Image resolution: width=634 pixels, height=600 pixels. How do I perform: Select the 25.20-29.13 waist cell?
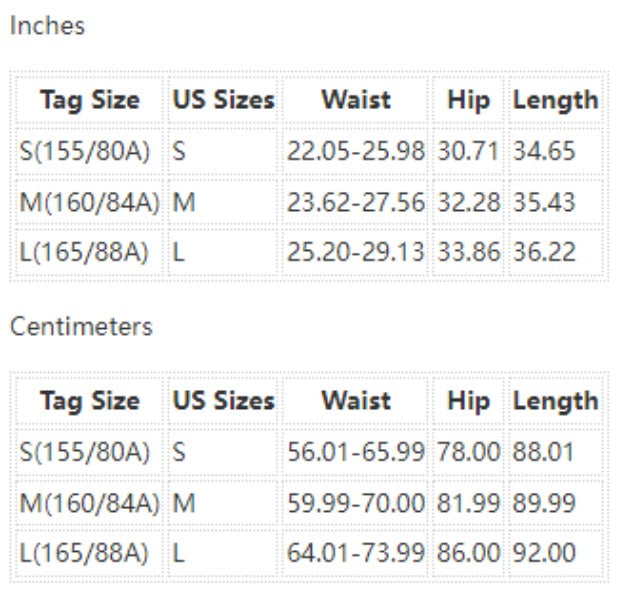coord(355,254)
